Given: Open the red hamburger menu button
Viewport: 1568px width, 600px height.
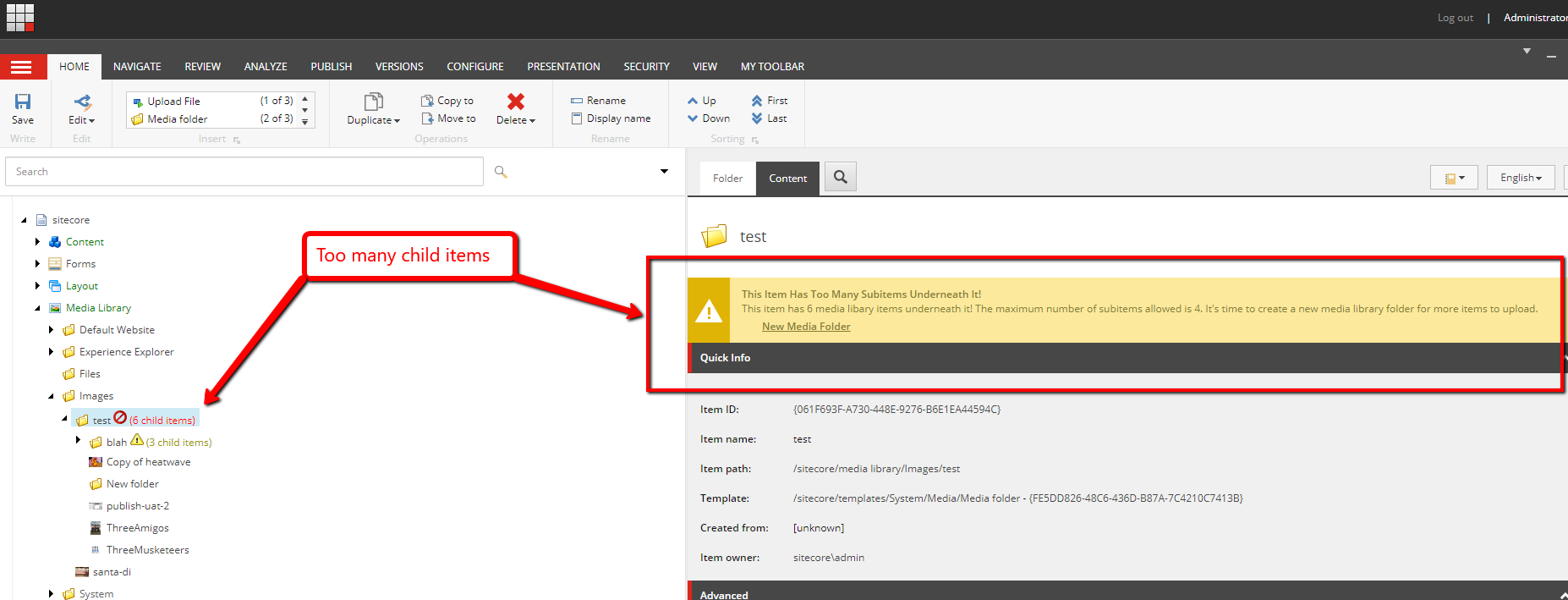Looking at the screenshot, I should (22, 67).
